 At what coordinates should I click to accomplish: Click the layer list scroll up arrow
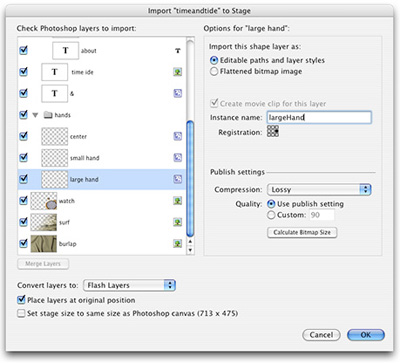(190, 241)
